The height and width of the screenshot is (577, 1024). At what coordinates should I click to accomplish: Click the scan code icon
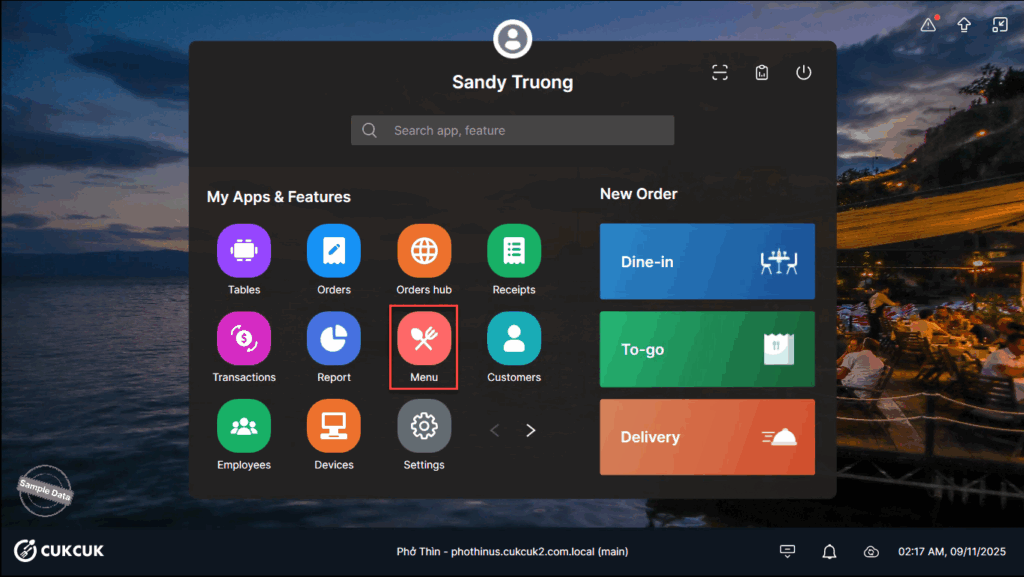point(720,72)
